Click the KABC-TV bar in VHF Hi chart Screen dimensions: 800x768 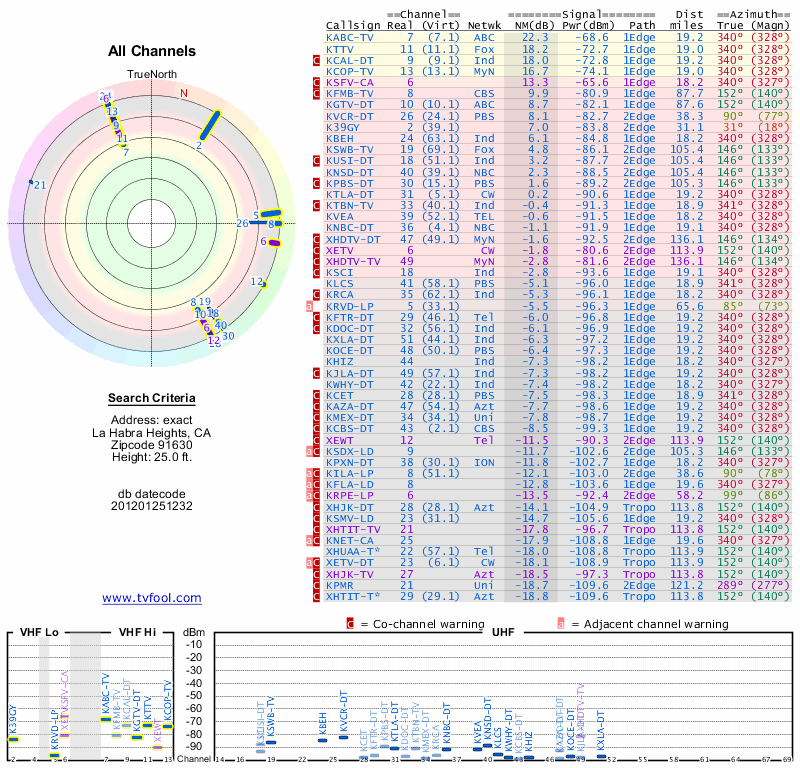(x=106, y=720)
